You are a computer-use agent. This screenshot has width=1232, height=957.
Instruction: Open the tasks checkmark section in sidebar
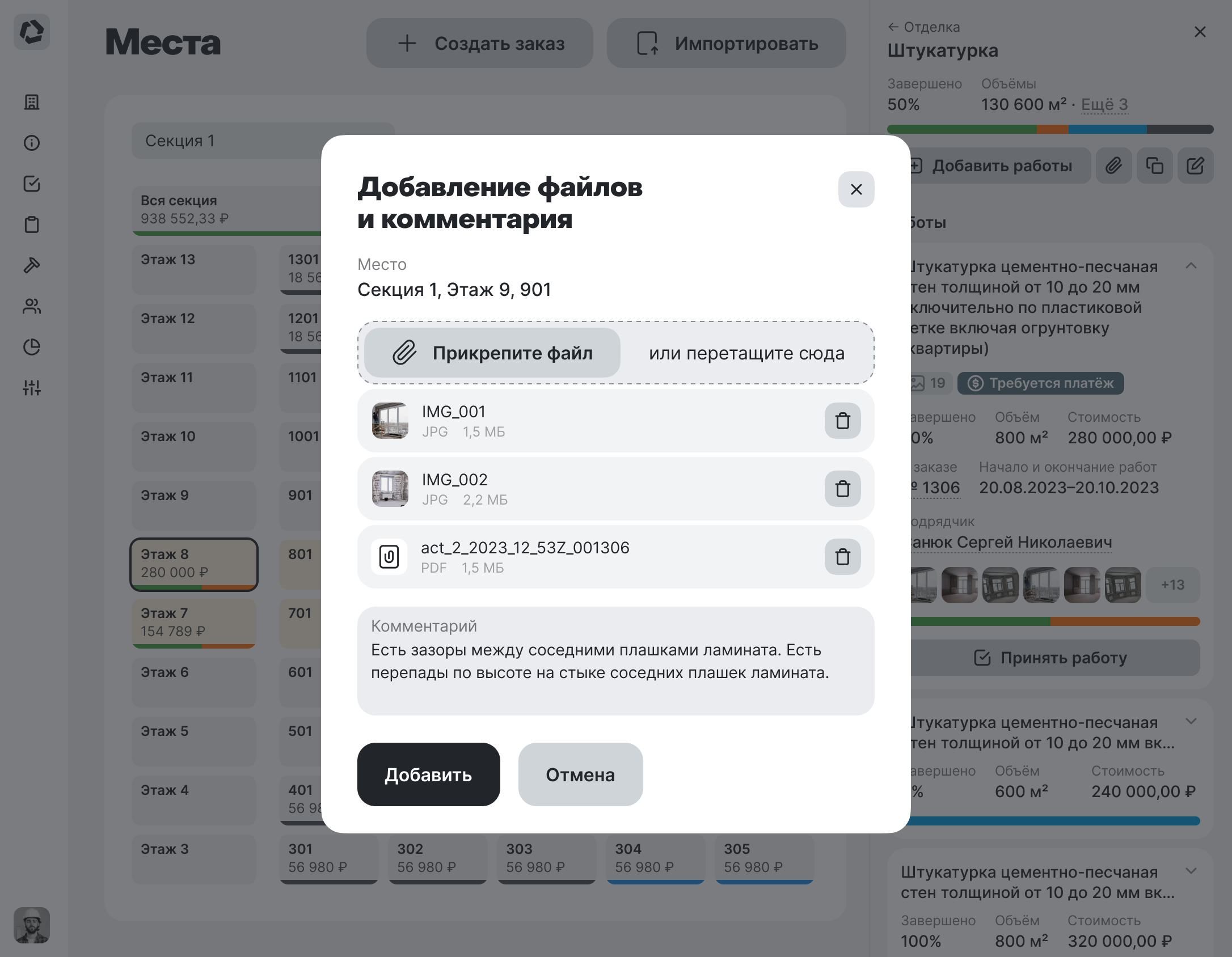point(32,184)
